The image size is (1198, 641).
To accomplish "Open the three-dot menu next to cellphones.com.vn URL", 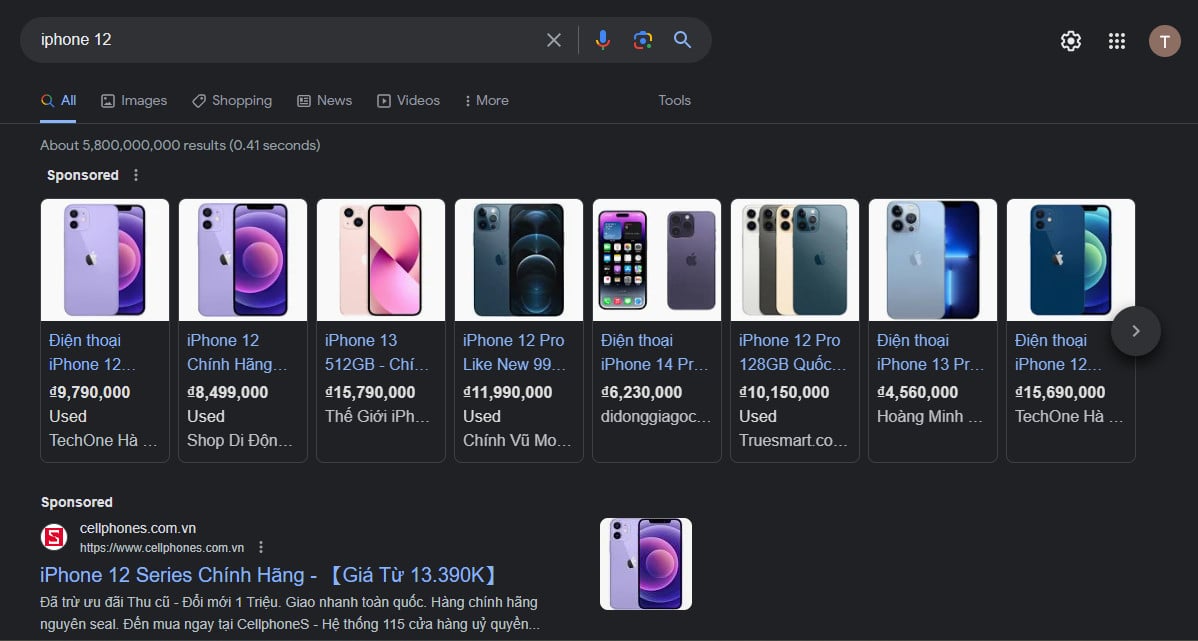I will tap(261, 547).
